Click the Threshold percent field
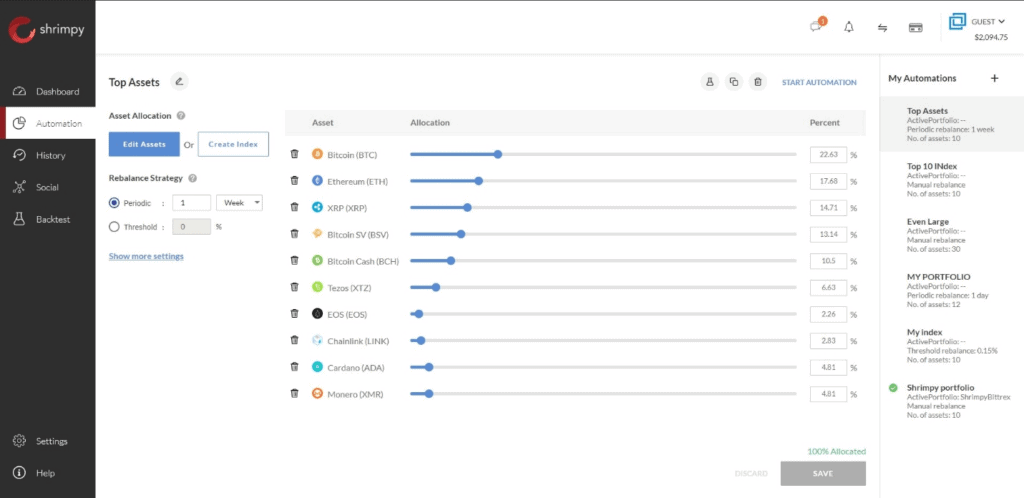Viewport: 1024px width, 498px height. [191, 227]
